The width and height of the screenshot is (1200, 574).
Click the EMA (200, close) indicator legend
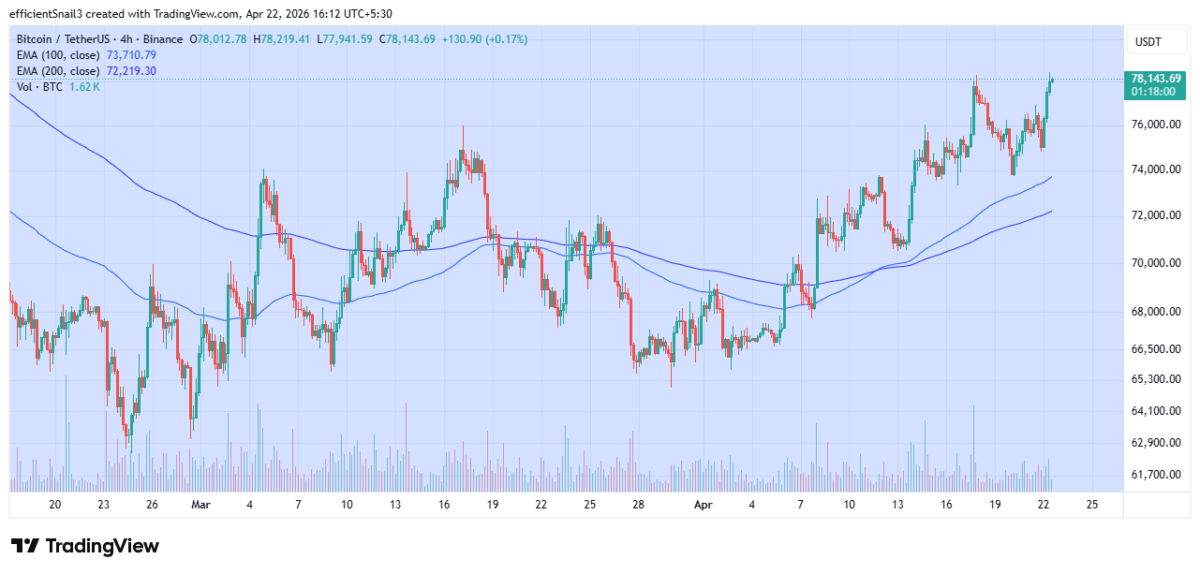coord(58,71)
